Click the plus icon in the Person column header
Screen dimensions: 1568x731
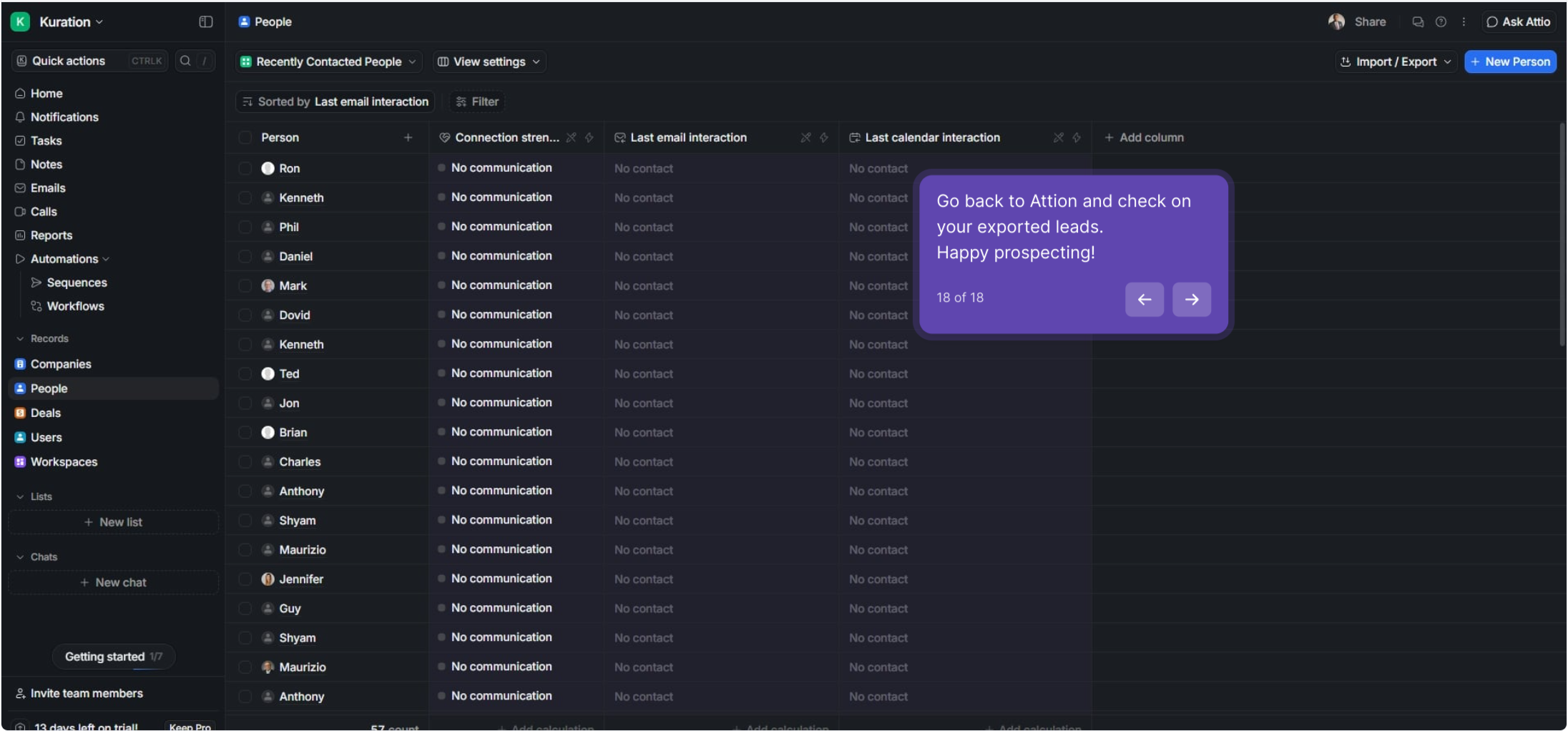(408, 137)
